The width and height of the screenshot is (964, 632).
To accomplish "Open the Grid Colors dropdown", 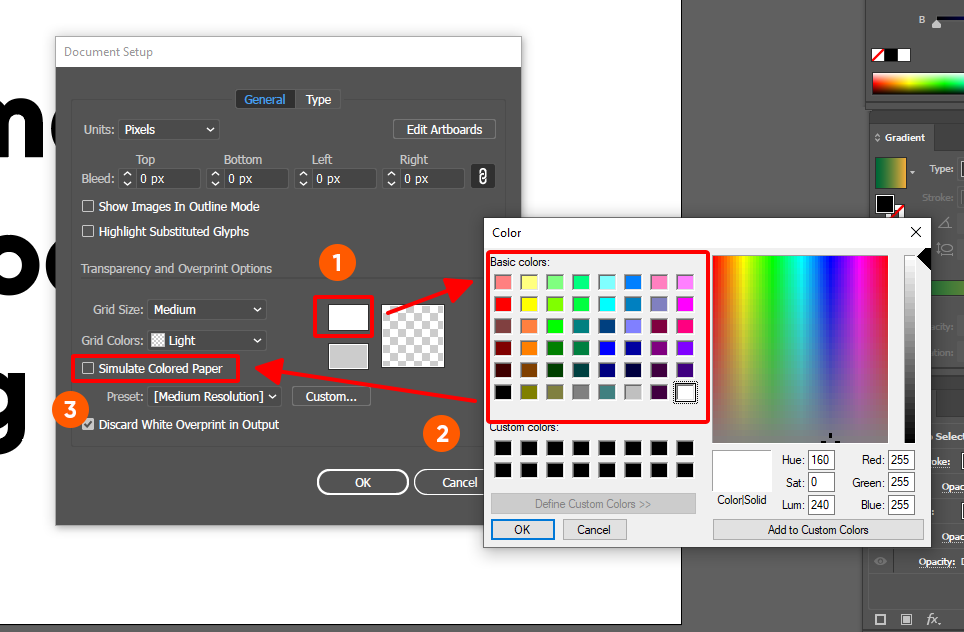I will point(207,340).
